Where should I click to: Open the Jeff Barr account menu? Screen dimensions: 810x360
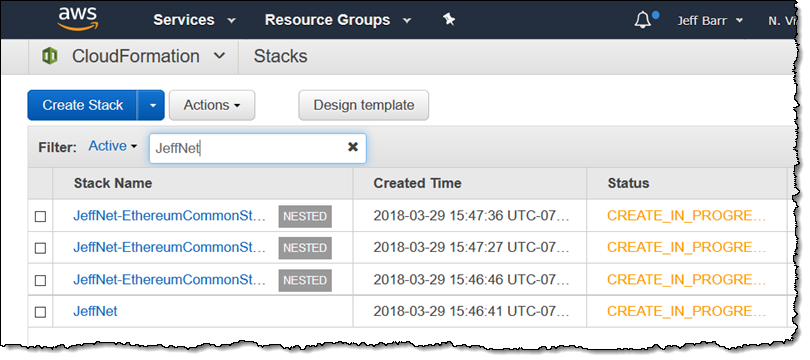click(x=710, y=21)
